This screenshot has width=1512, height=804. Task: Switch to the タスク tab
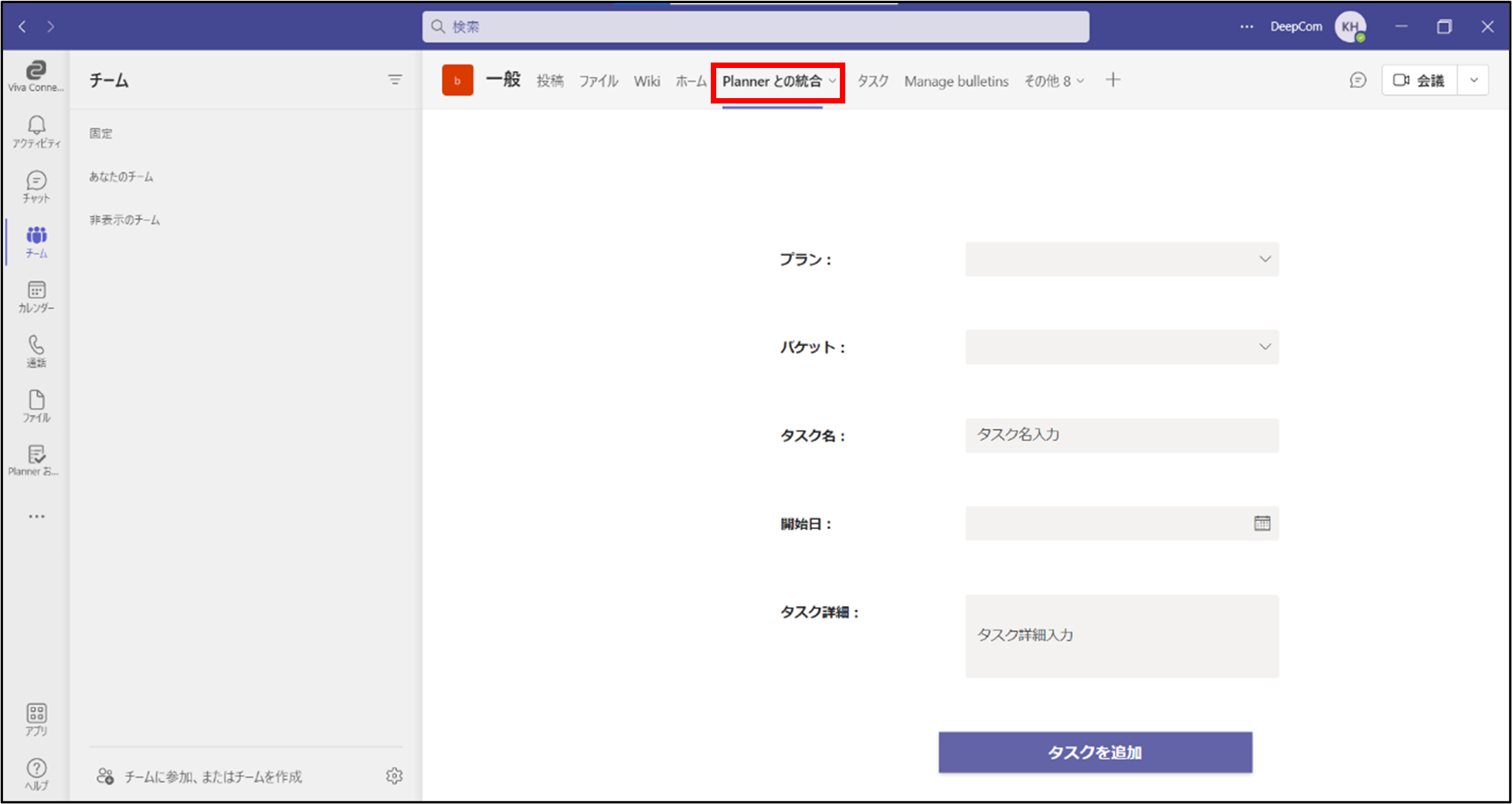[x=873, y=81]
